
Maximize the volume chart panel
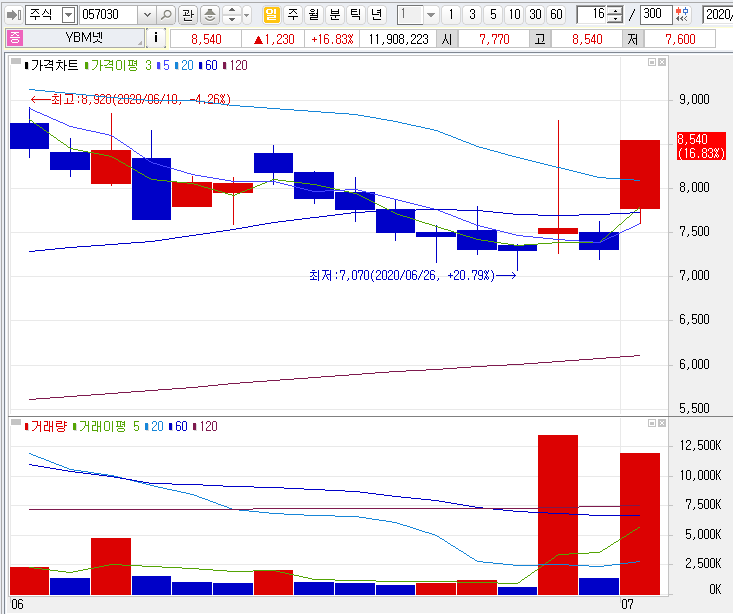pos(652,423)
